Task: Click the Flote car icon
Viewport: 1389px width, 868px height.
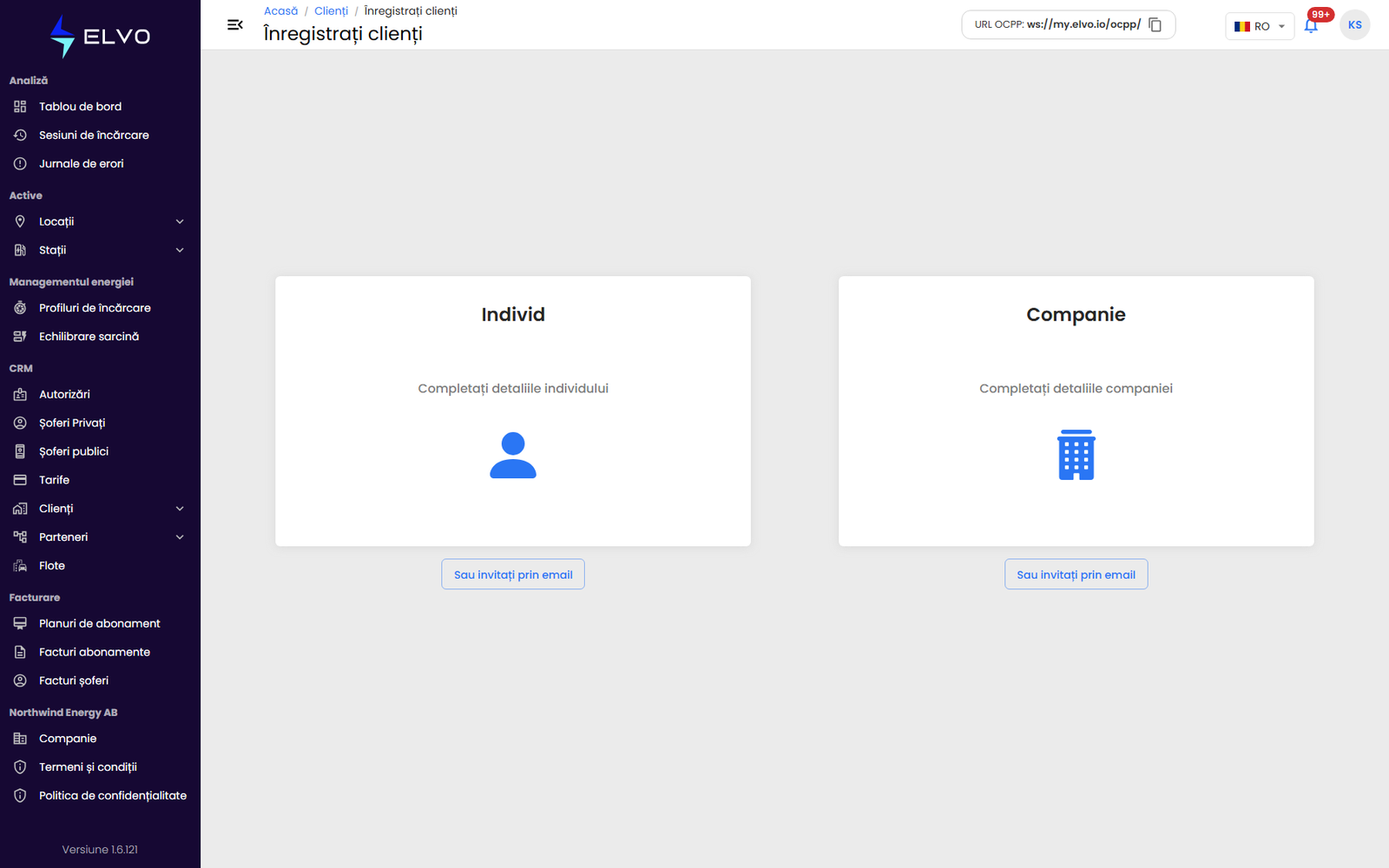Action: (20, 566)
